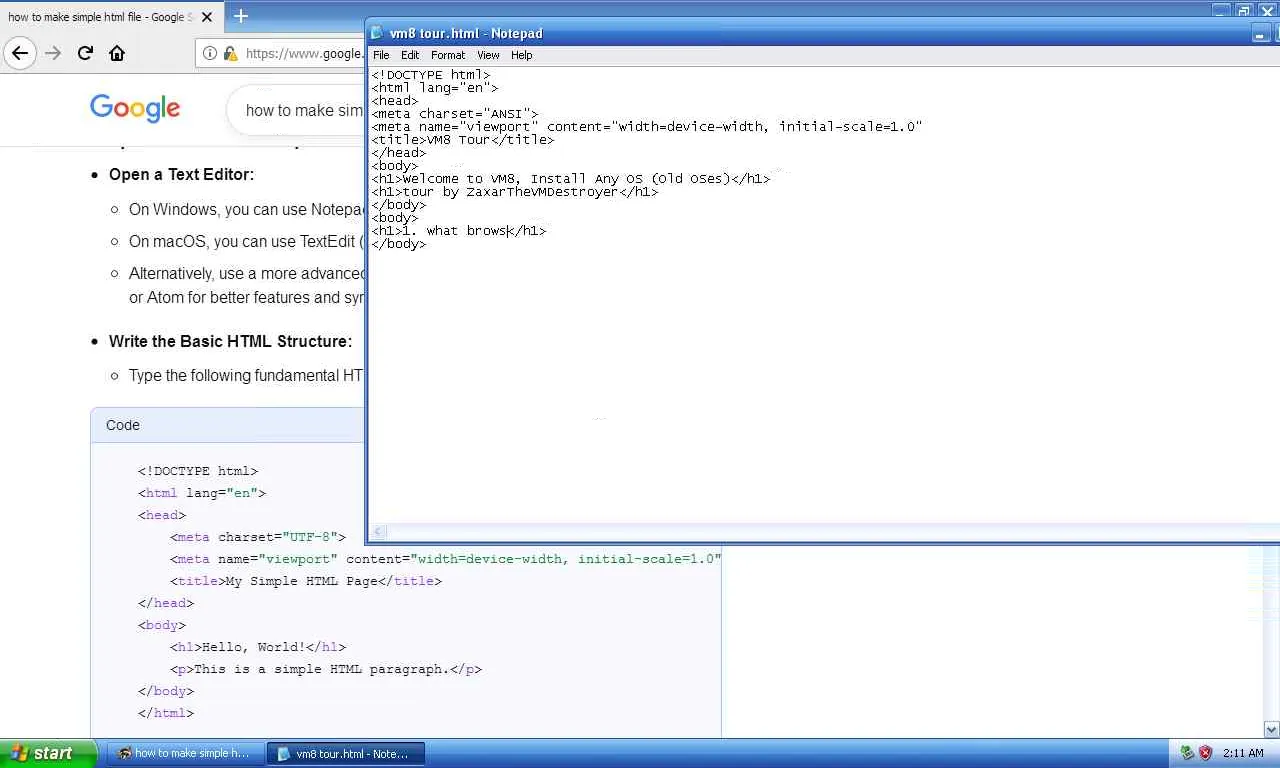This screenshot has width=1280, height=768.
Task: Click the 'Code' label on the code block
Action: coord(123,425)
